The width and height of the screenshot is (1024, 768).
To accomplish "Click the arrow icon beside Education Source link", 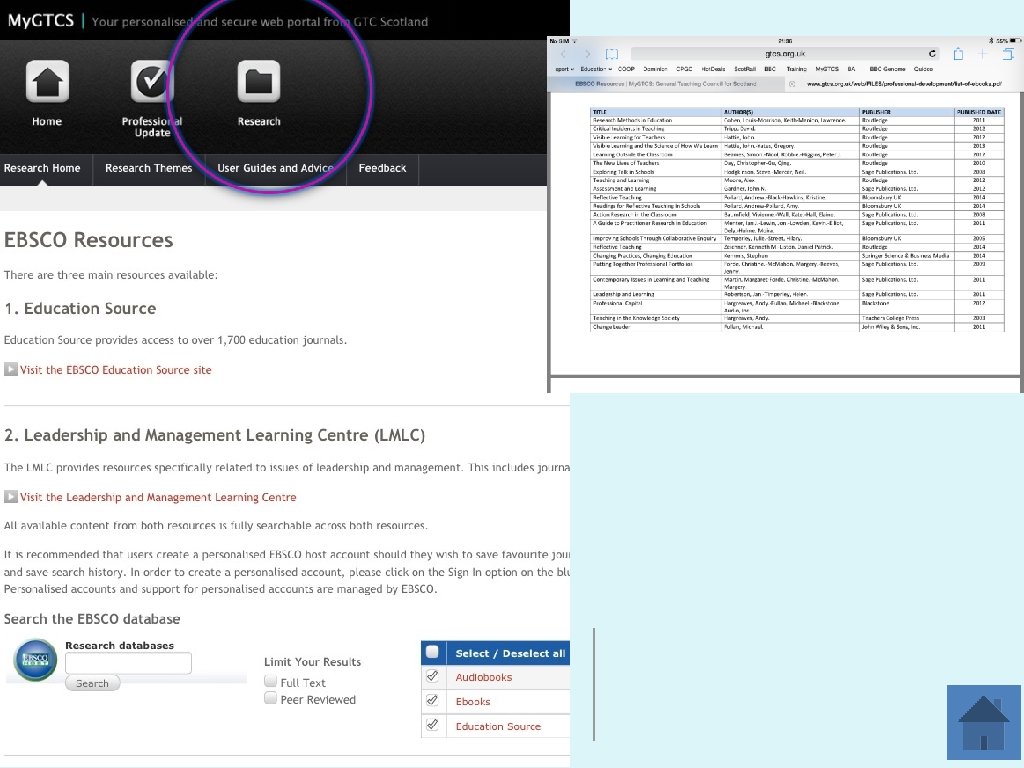I will (x=10, y=369).
